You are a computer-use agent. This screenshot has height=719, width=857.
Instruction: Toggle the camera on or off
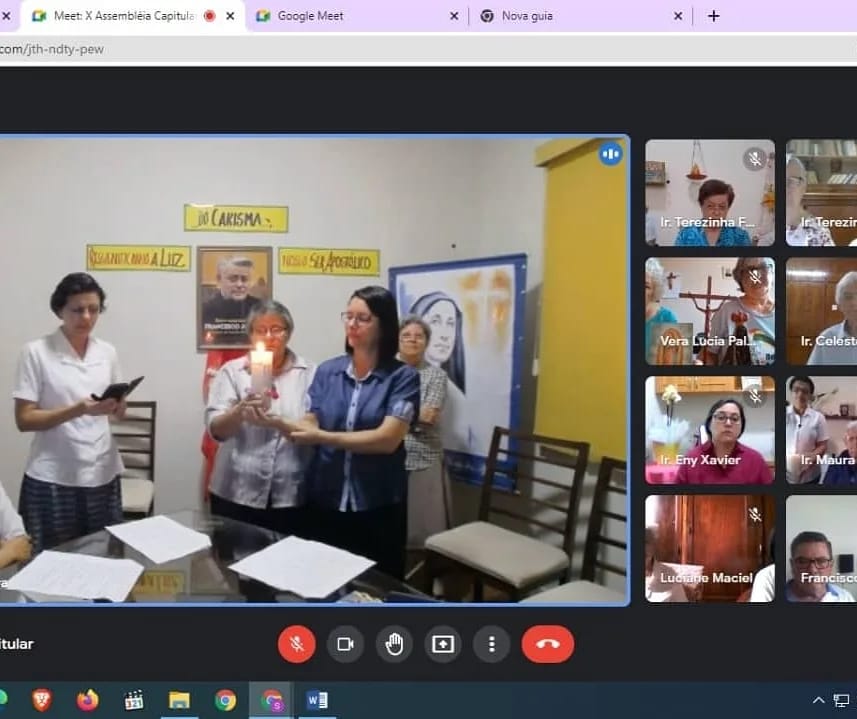tap(345, 644)
